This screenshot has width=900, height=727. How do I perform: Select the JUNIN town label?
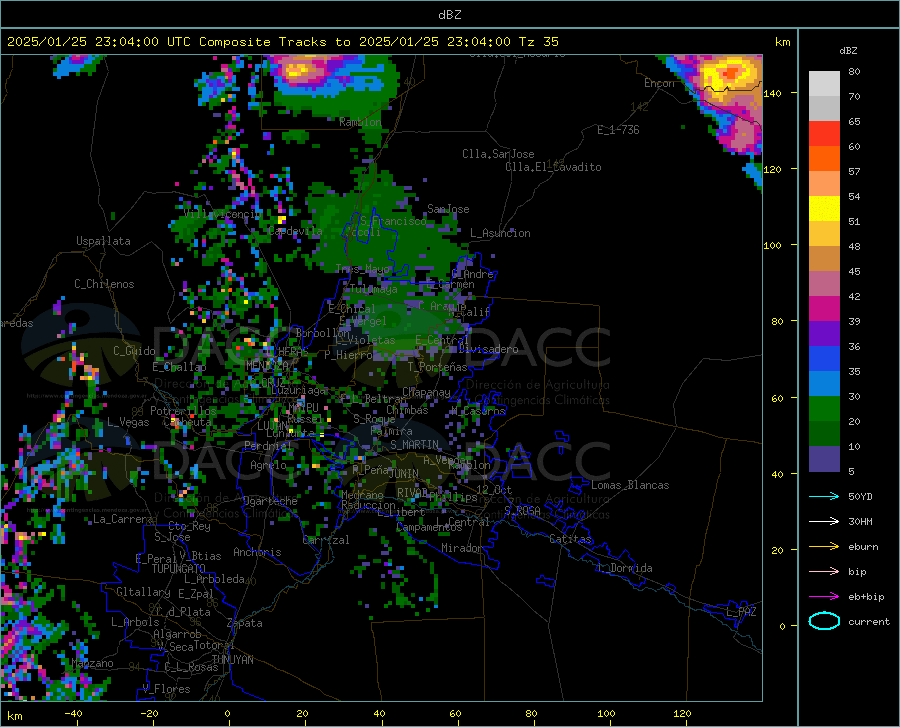(404, 474)
